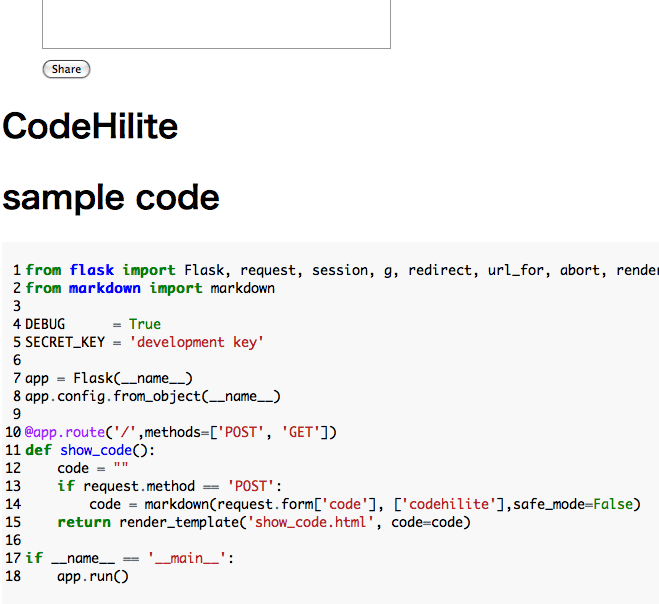
Task: Click the CodeHilite heading
Action: click(90, 126)
